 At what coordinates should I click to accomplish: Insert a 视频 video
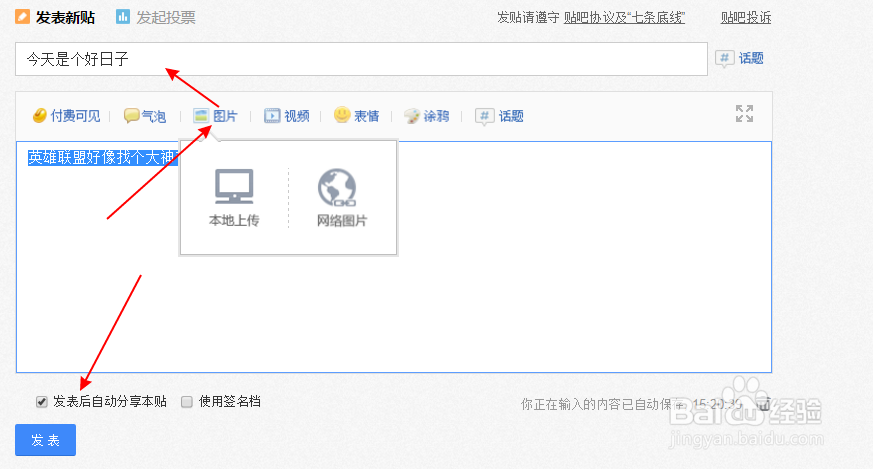click(x=286, y=116)
